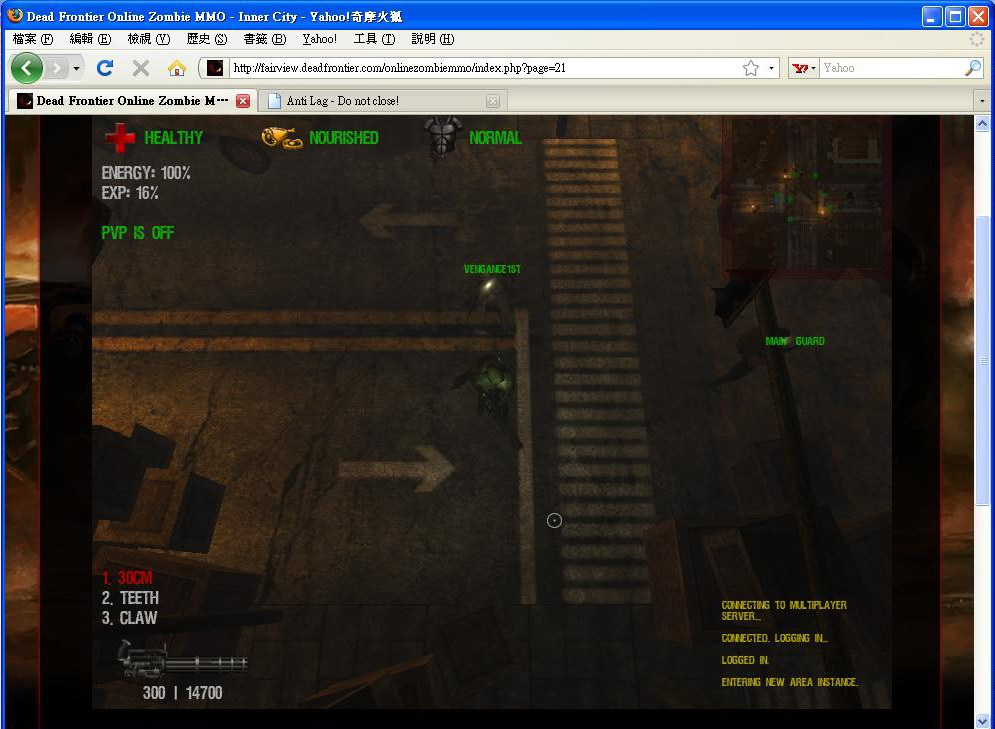
Task: Open the Yahoo! menu
Action: pos(319,39)
